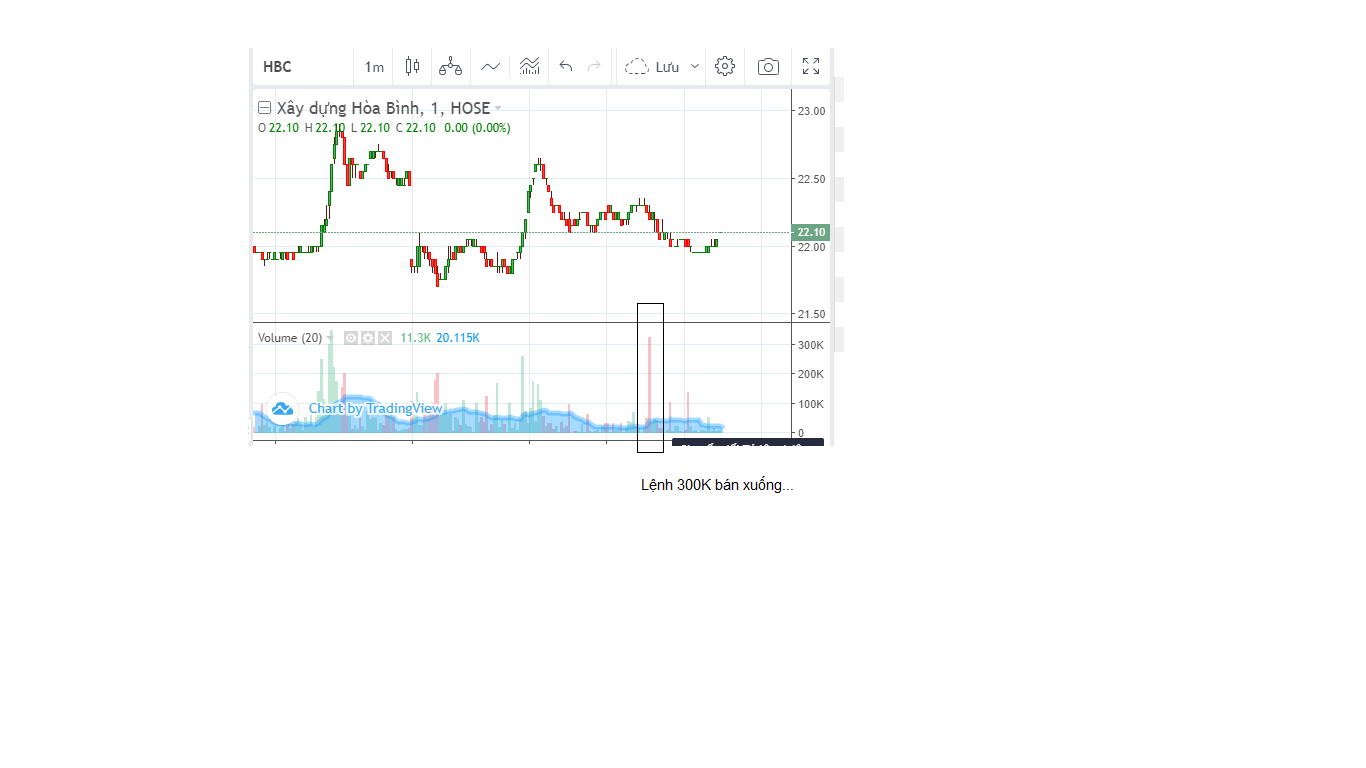Click the Compare symbols scale icon
Image resolution: width=1366 pixels, height=768 pixels.
tap(450, 67)
